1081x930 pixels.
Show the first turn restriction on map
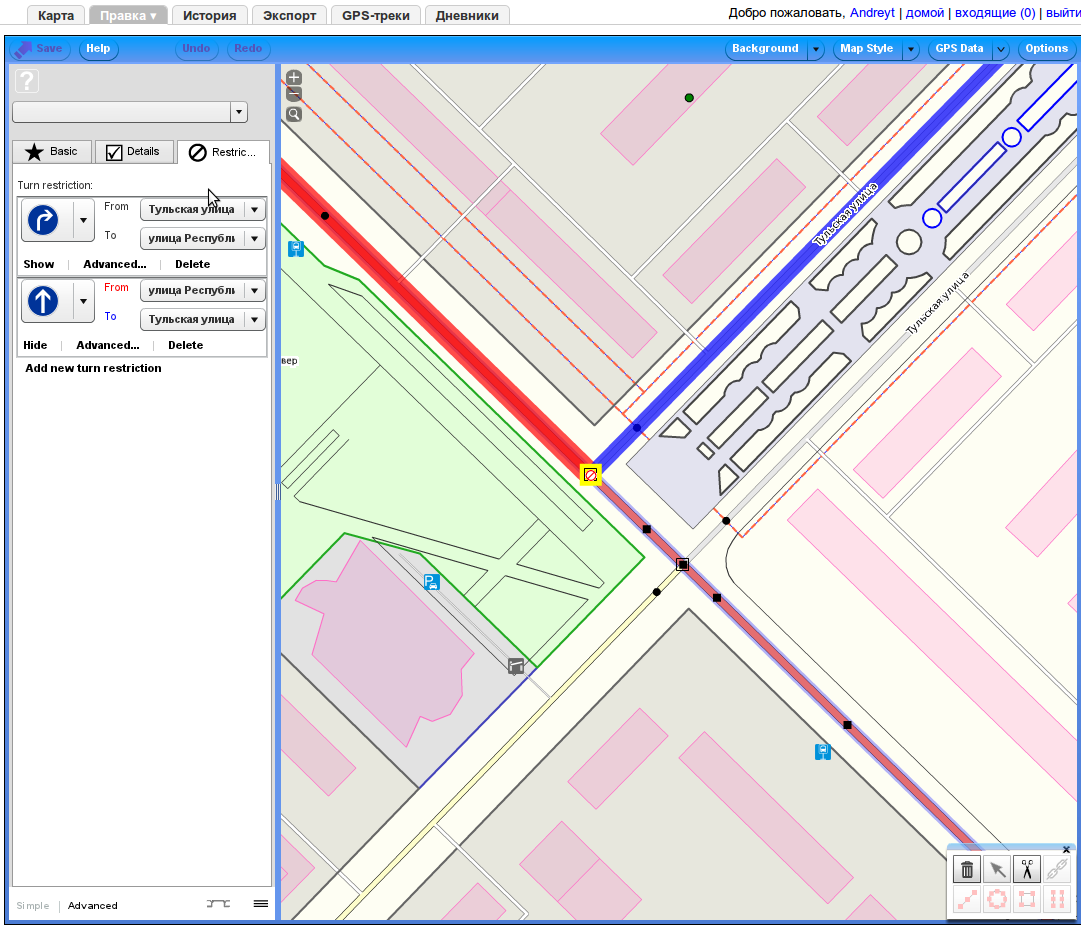(38, 264)
